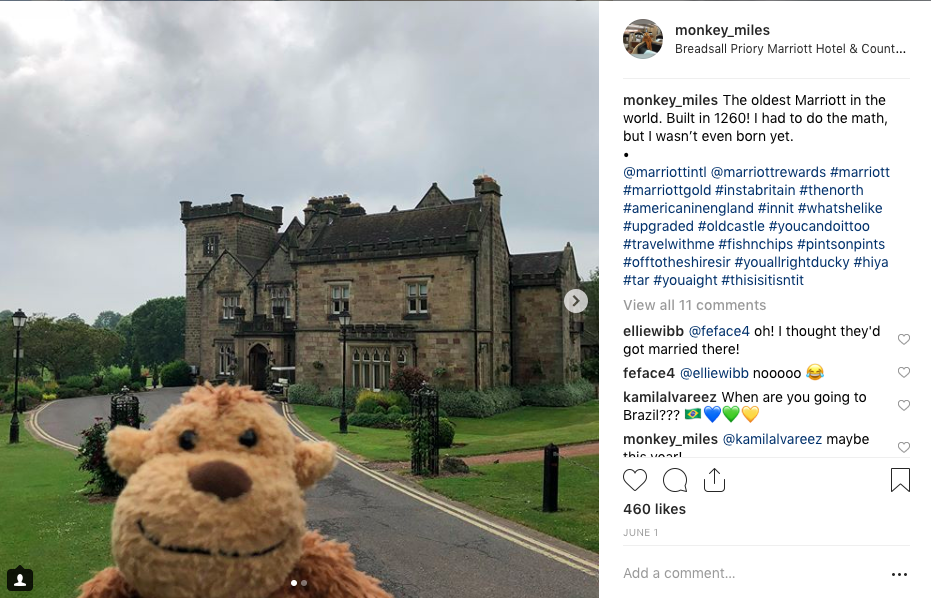Open Breadsall Priory Marriott Hotel location

click(790, 49)
